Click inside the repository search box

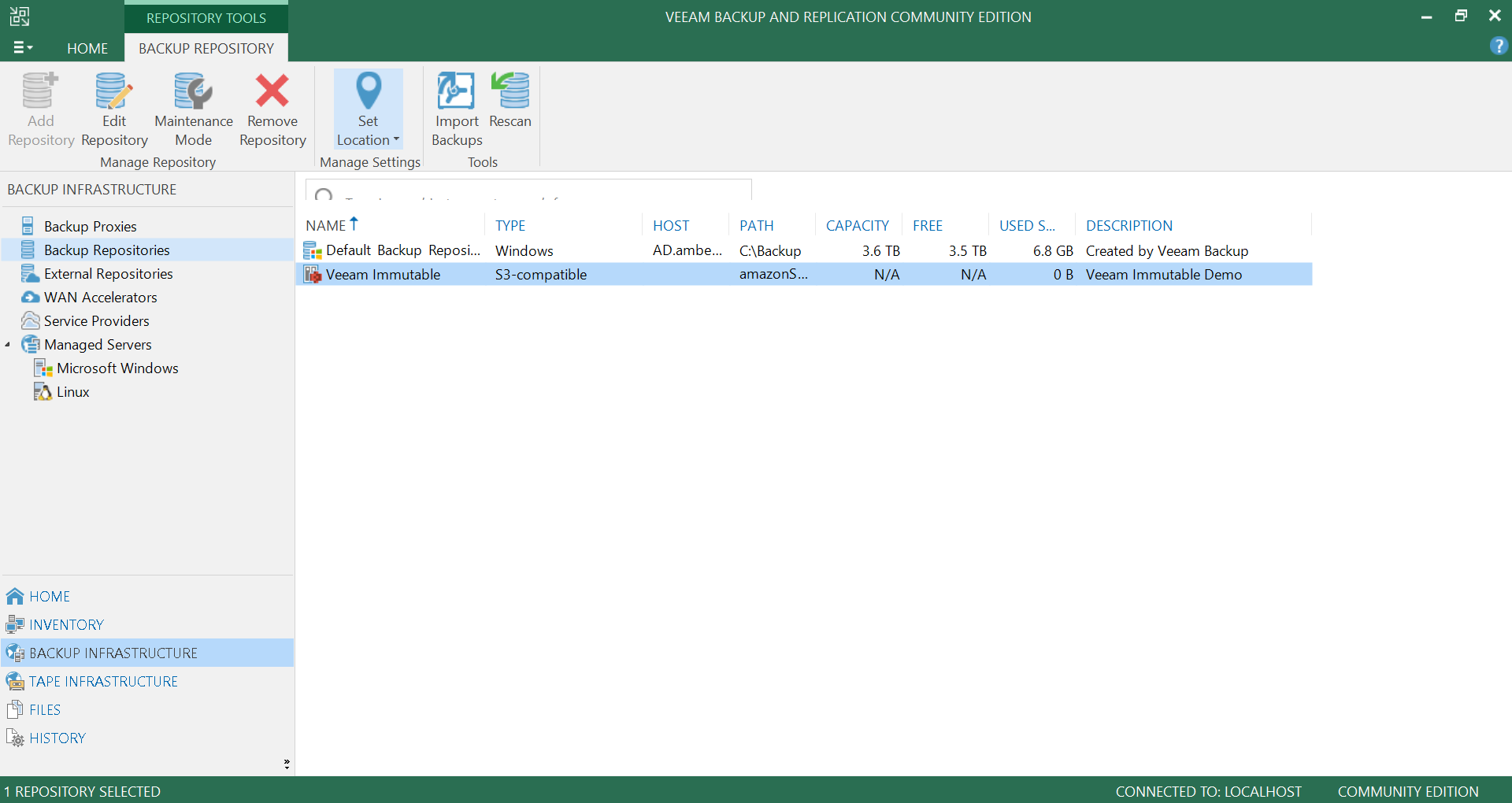[x=528, y=190]
